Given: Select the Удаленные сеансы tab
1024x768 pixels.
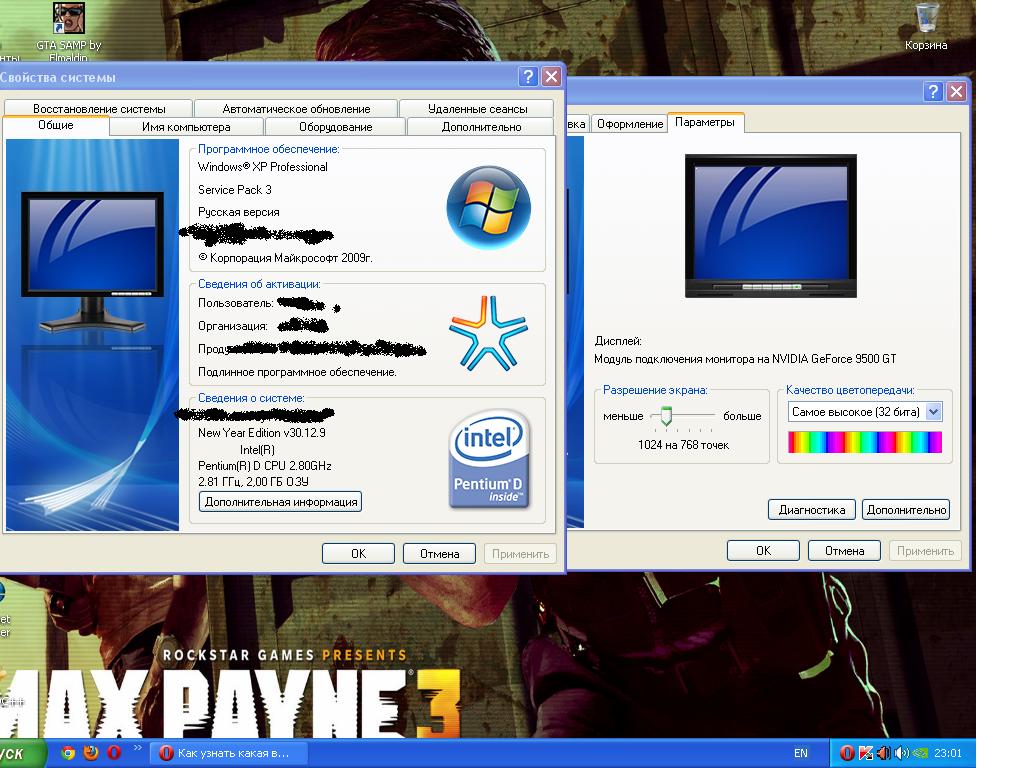Looking at the screenshot, I should [x=477, y=108].
